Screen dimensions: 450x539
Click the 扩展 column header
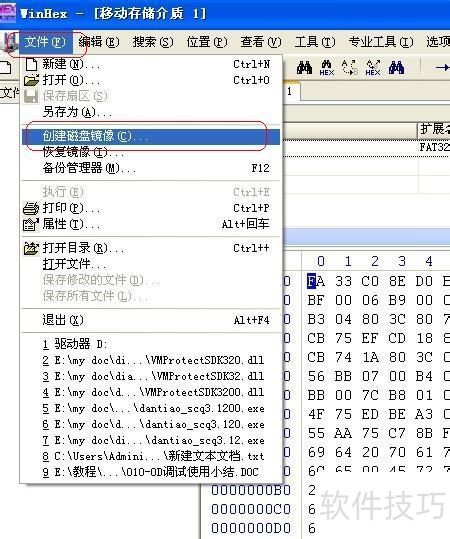434,130
